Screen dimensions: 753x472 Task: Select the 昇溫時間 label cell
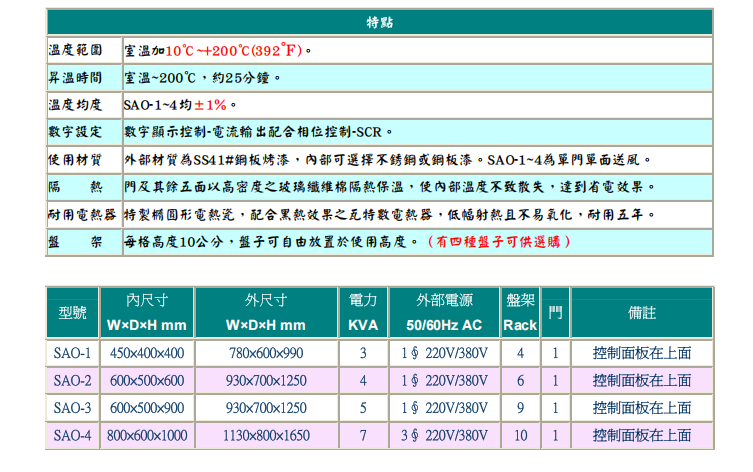click(x=75, y=78)
